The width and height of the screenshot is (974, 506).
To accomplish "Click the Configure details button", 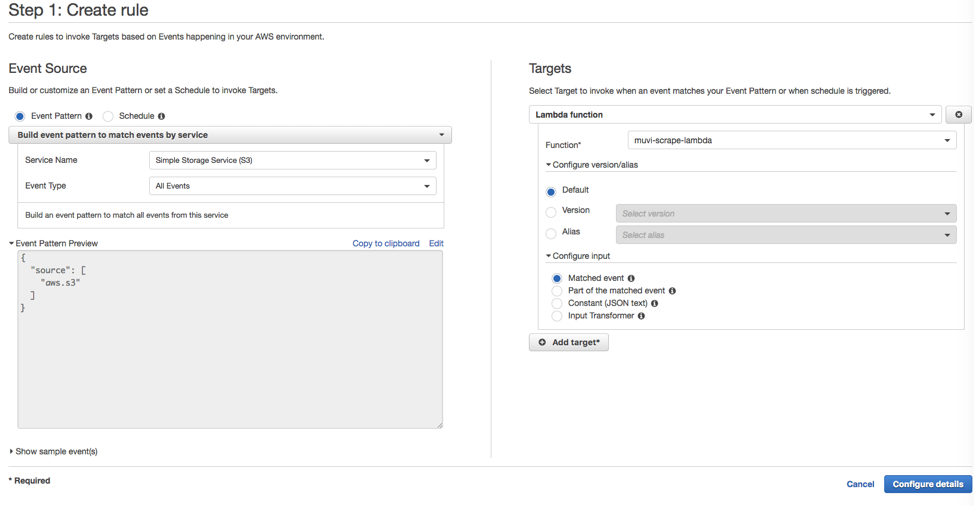I will (x=928, y=484).
